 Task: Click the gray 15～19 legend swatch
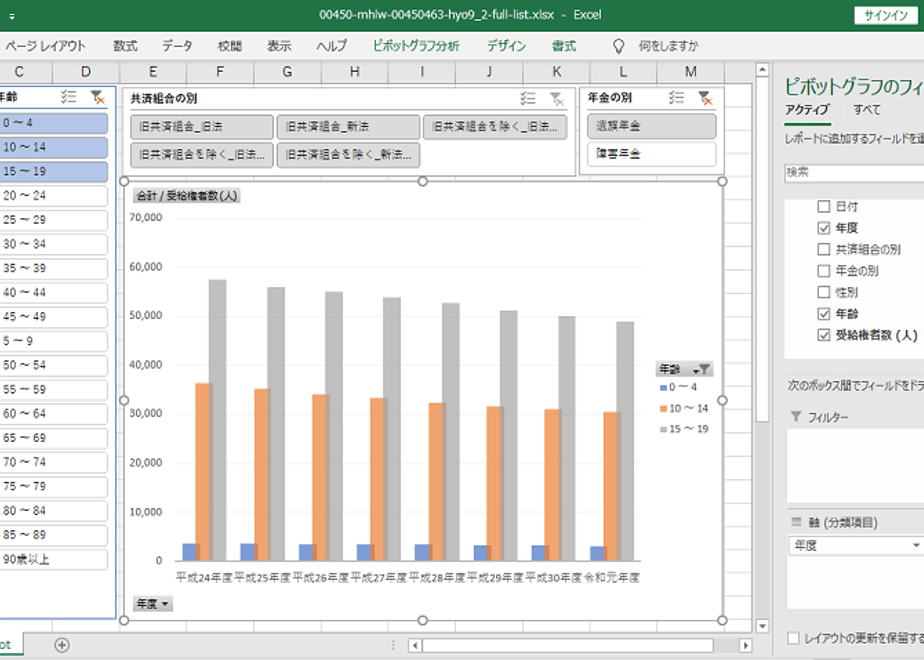(x=664, y=430)
